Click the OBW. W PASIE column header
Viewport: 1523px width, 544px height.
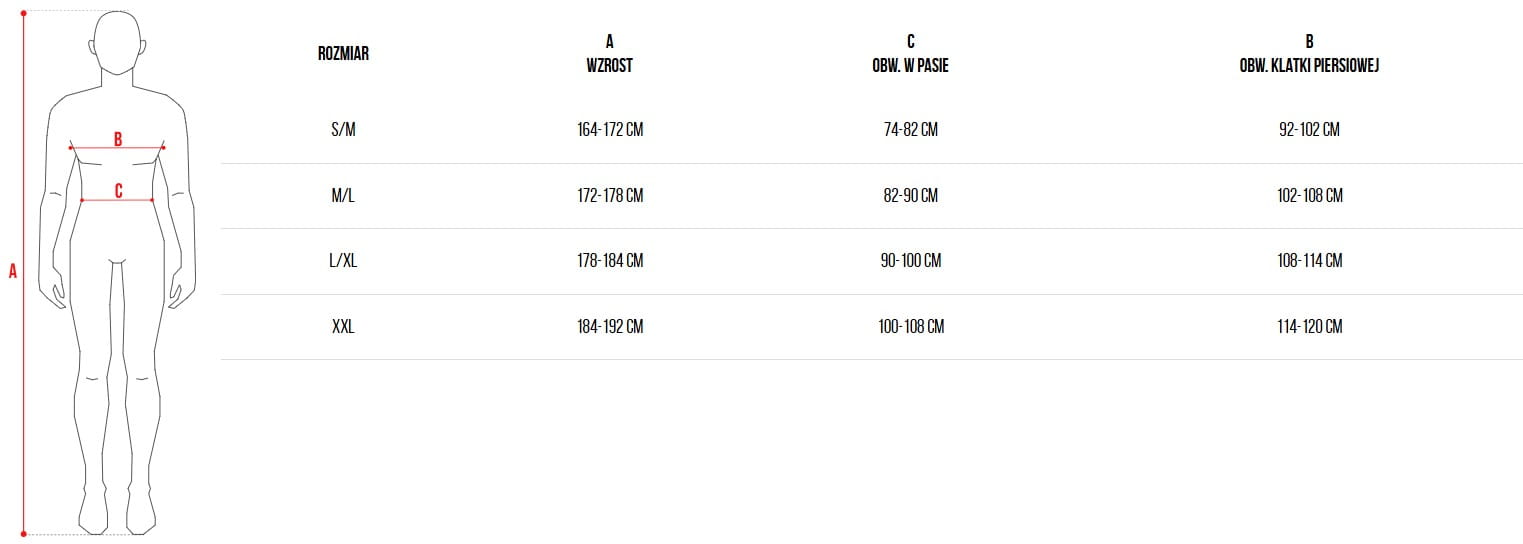(910, 66)
